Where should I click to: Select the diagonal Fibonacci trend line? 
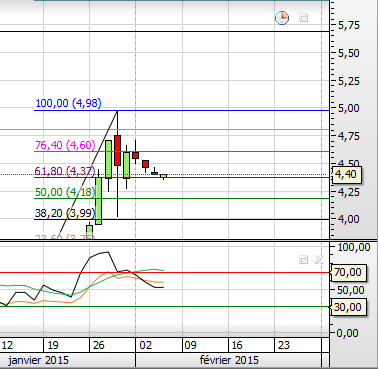click(88, 173)
